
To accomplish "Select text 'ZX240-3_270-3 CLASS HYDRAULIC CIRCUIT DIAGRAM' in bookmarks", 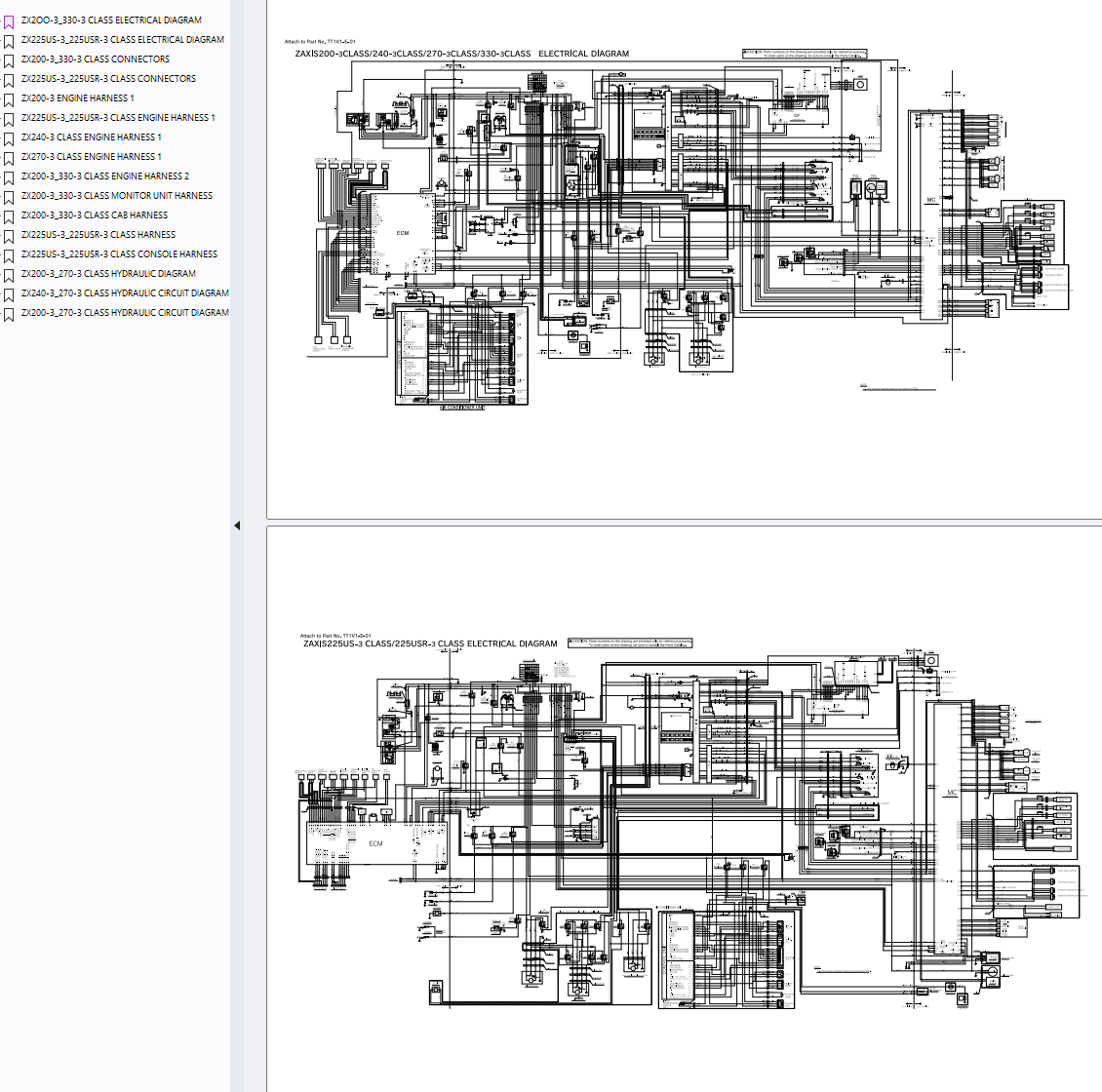I will point(125,293).
